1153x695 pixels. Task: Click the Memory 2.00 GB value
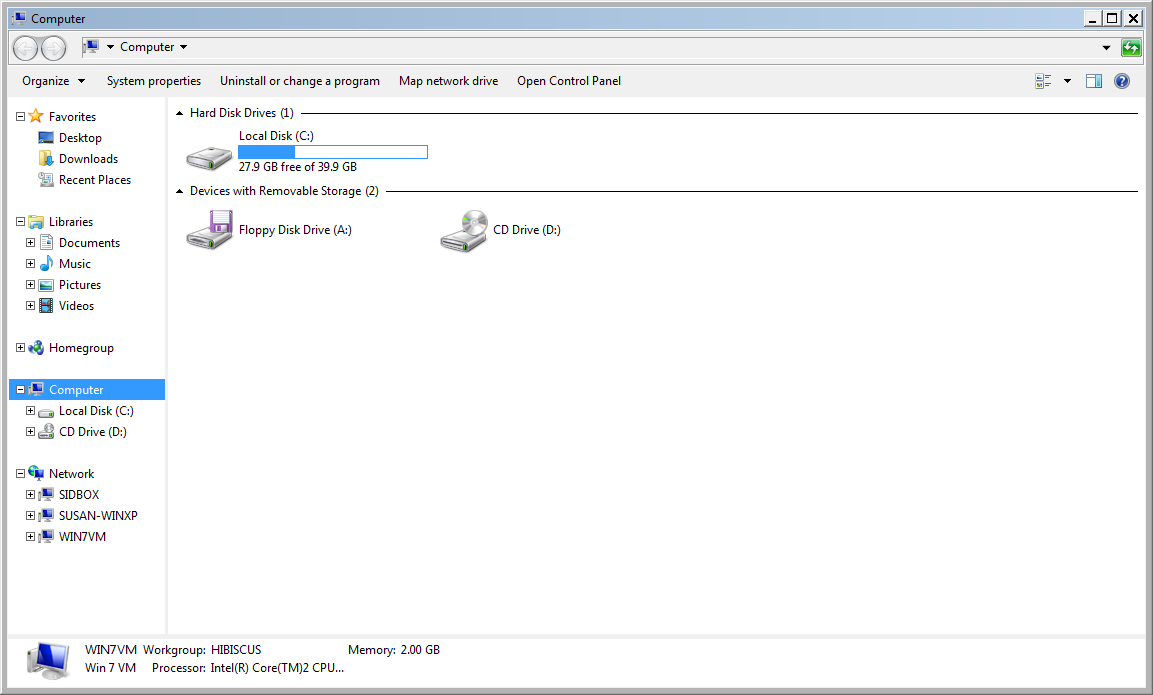[x=420, y=649]
